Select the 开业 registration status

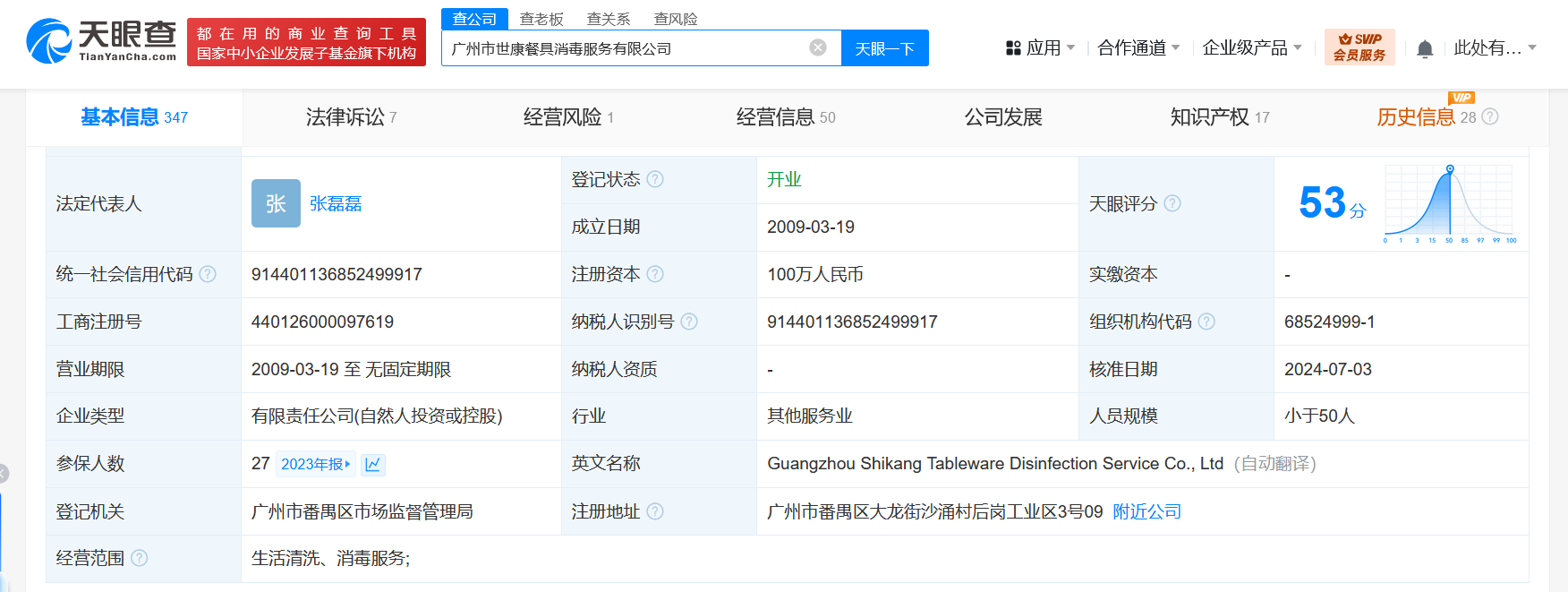click(x=784, y=179)
